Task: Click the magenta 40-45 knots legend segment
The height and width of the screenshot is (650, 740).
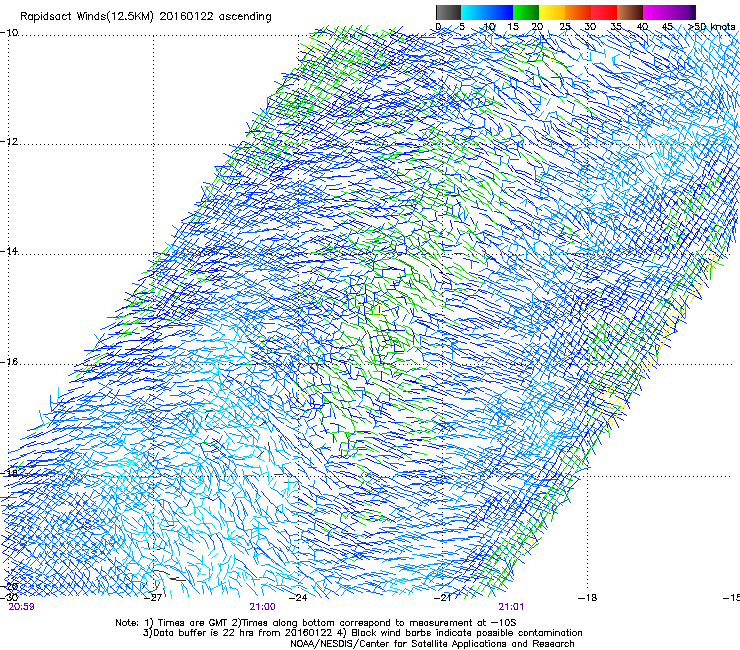Action: 656,12
